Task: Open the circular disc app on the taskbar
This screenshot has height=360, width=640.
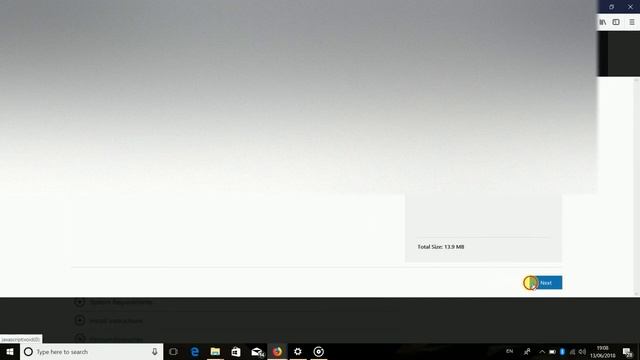Action: [318, 351]
